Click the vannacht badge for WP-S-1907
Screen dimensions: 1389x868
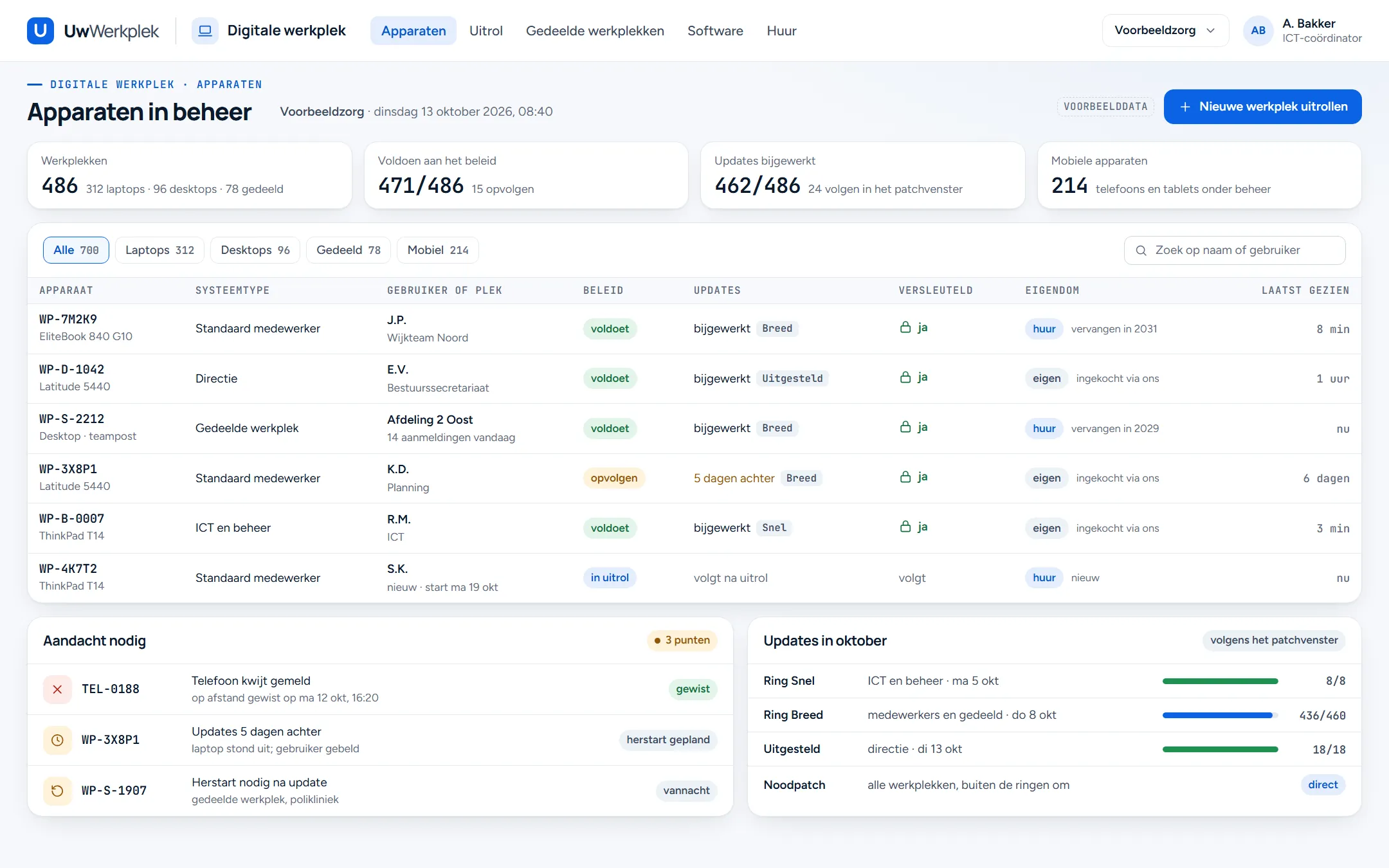tap(686, 791)
